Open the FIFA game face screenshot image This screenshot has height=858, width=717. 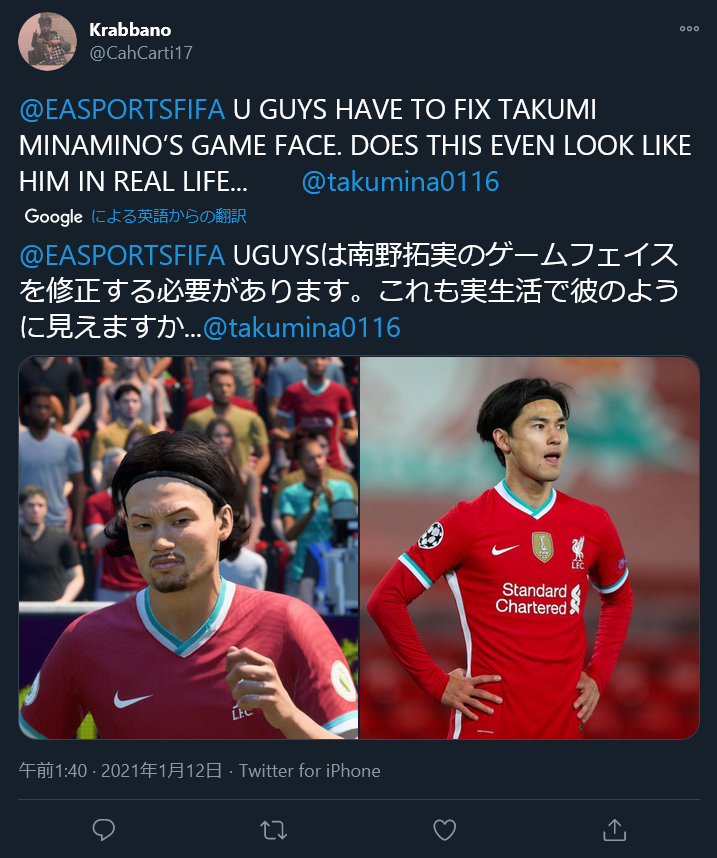pos(189,548)
